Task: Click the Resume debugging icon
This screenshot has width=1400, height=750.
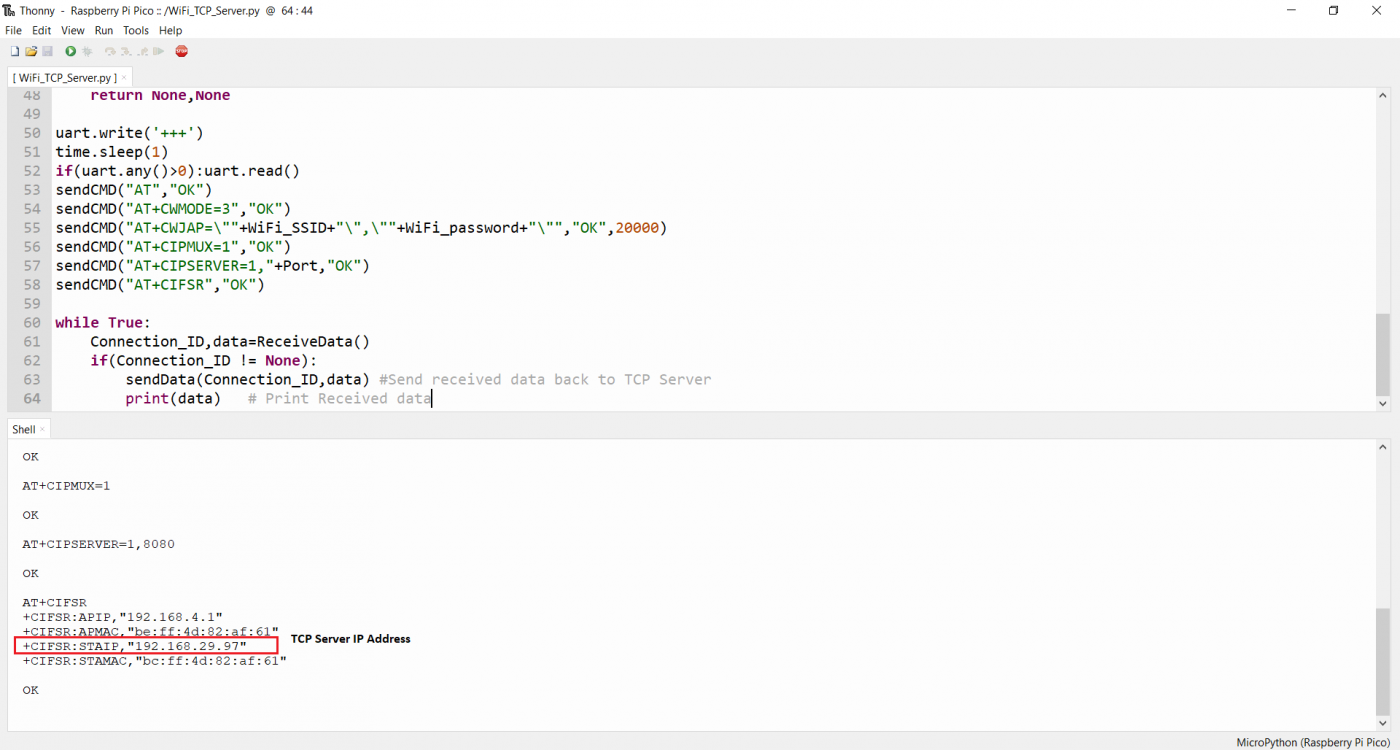Action: coord(159,51)
